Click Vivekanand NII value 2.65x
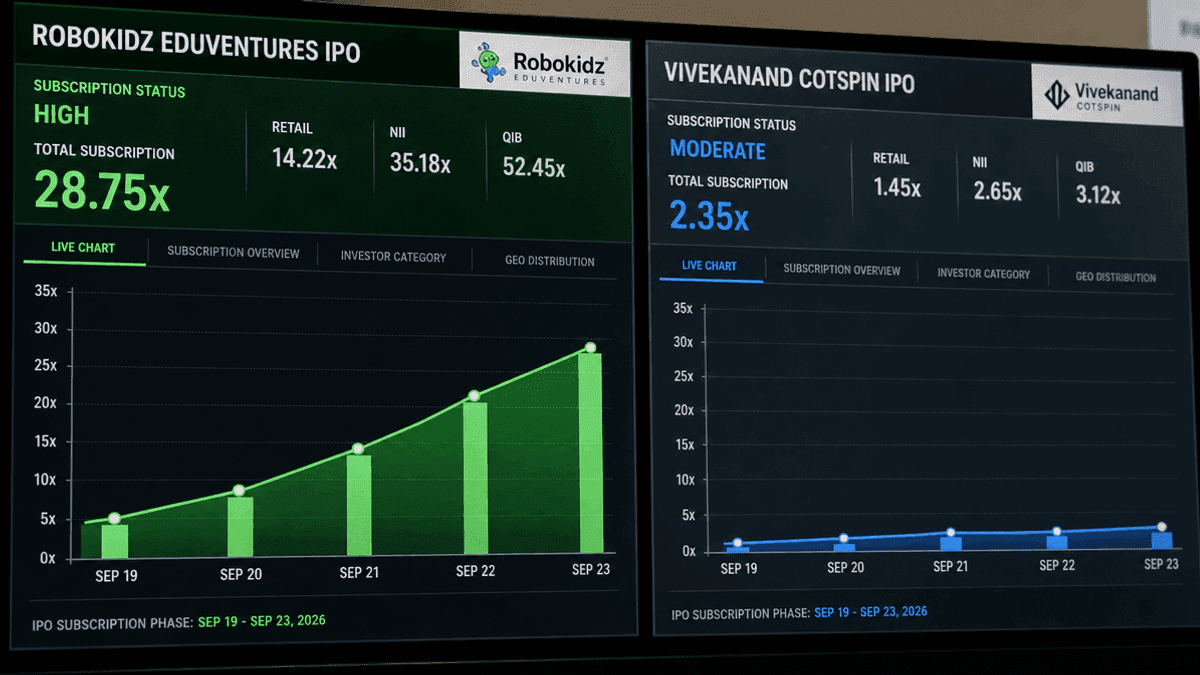The image size is (1200, 675). click(x=998, y=191)
